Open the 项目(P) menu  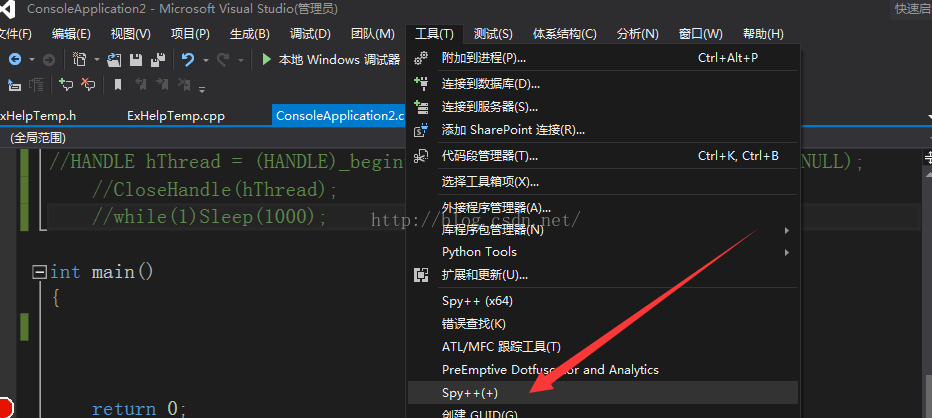[190, 34]
